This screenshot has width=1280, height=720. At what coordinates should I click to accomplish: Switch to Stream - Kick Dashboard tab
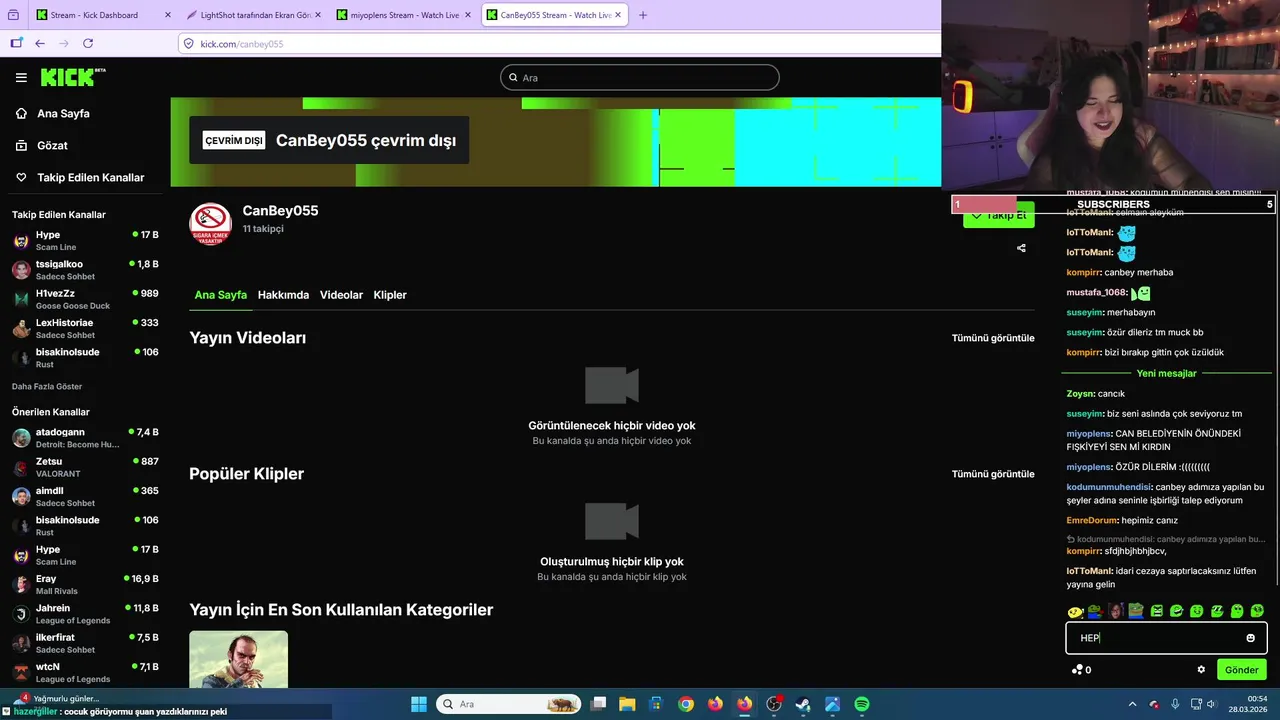[94, 15]
